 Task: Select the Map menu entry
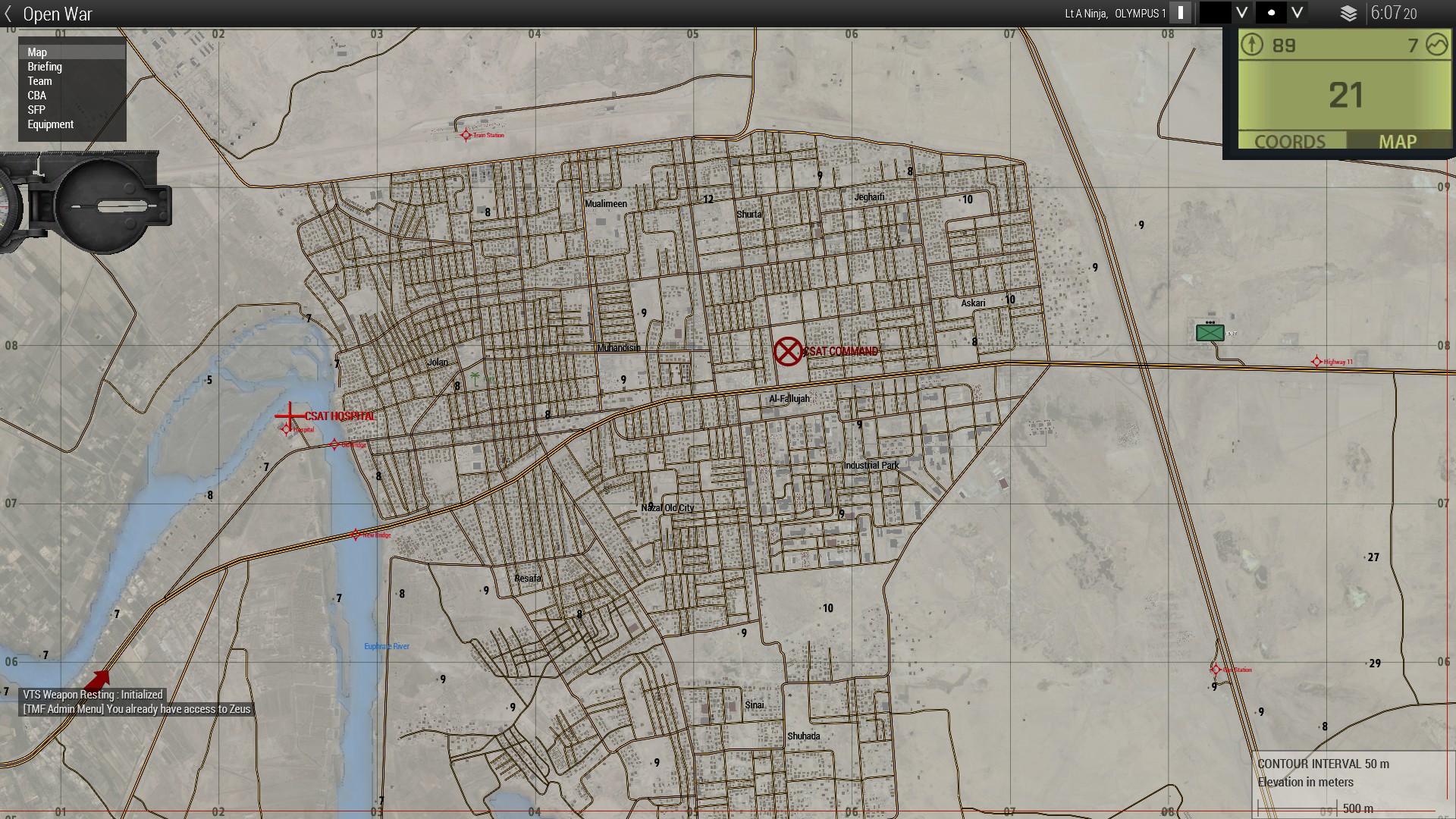click(72, 52)
